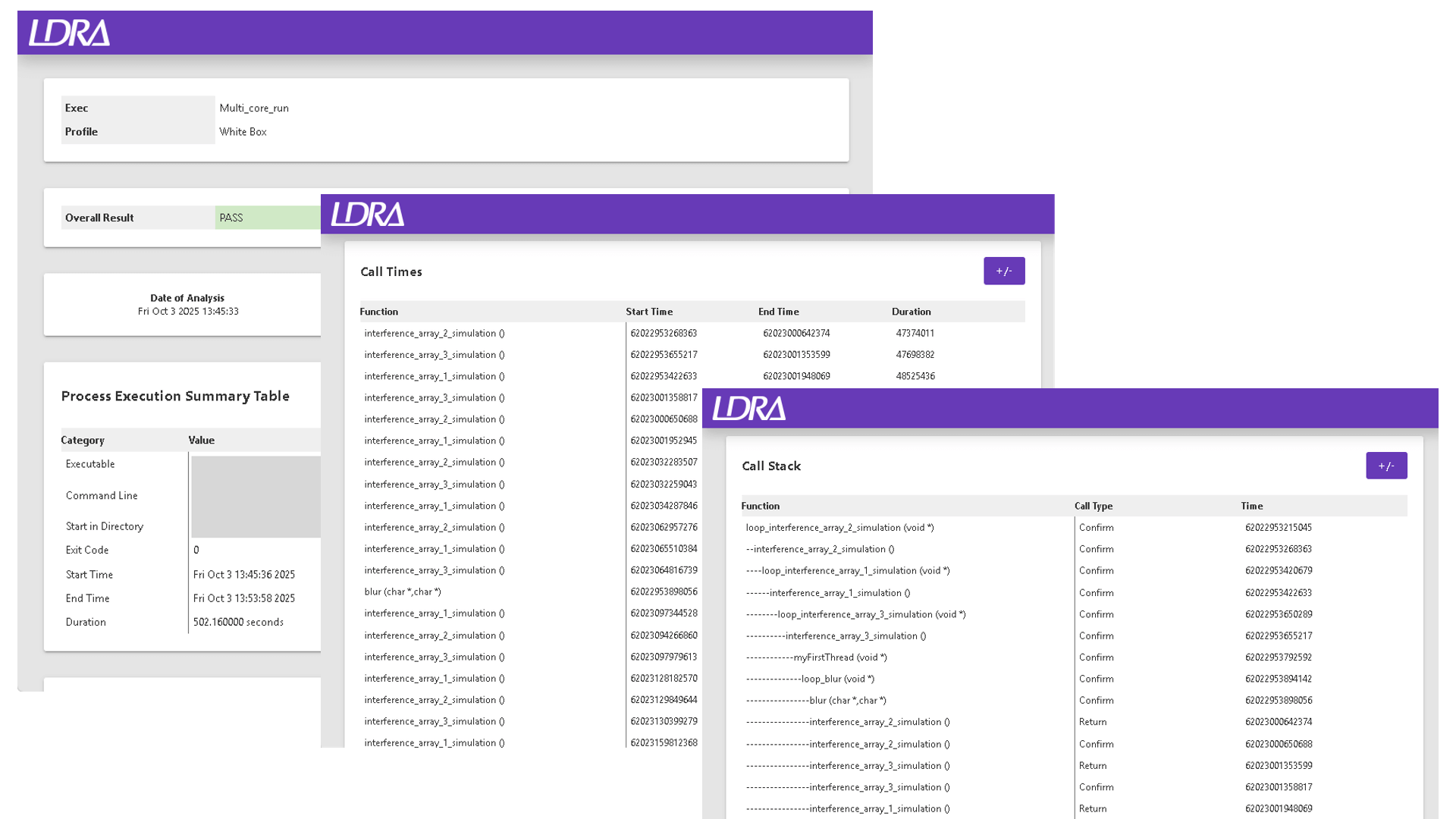The height and width of the screenshot is (819, 1456).
Task: Select the PASS overall result cell
Action: 268,218
